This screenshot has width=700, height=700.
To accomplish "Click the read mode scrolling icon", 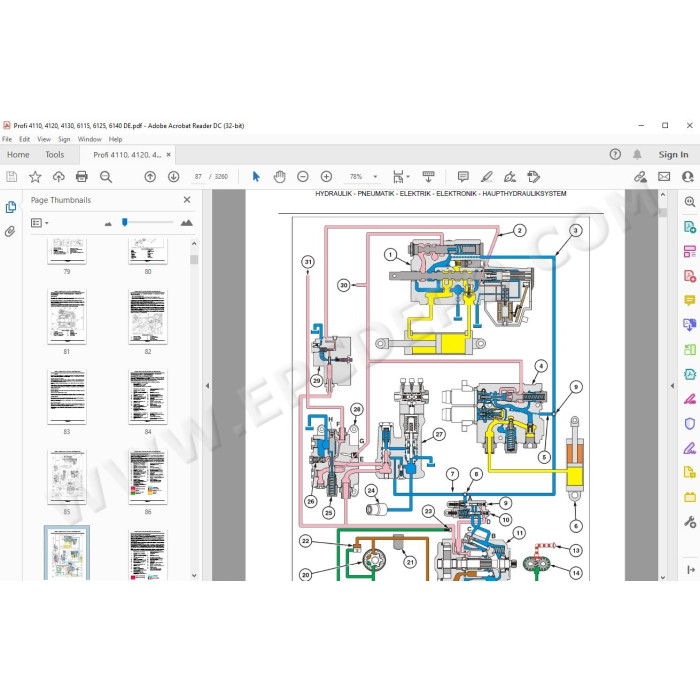I will pos(428,177).
